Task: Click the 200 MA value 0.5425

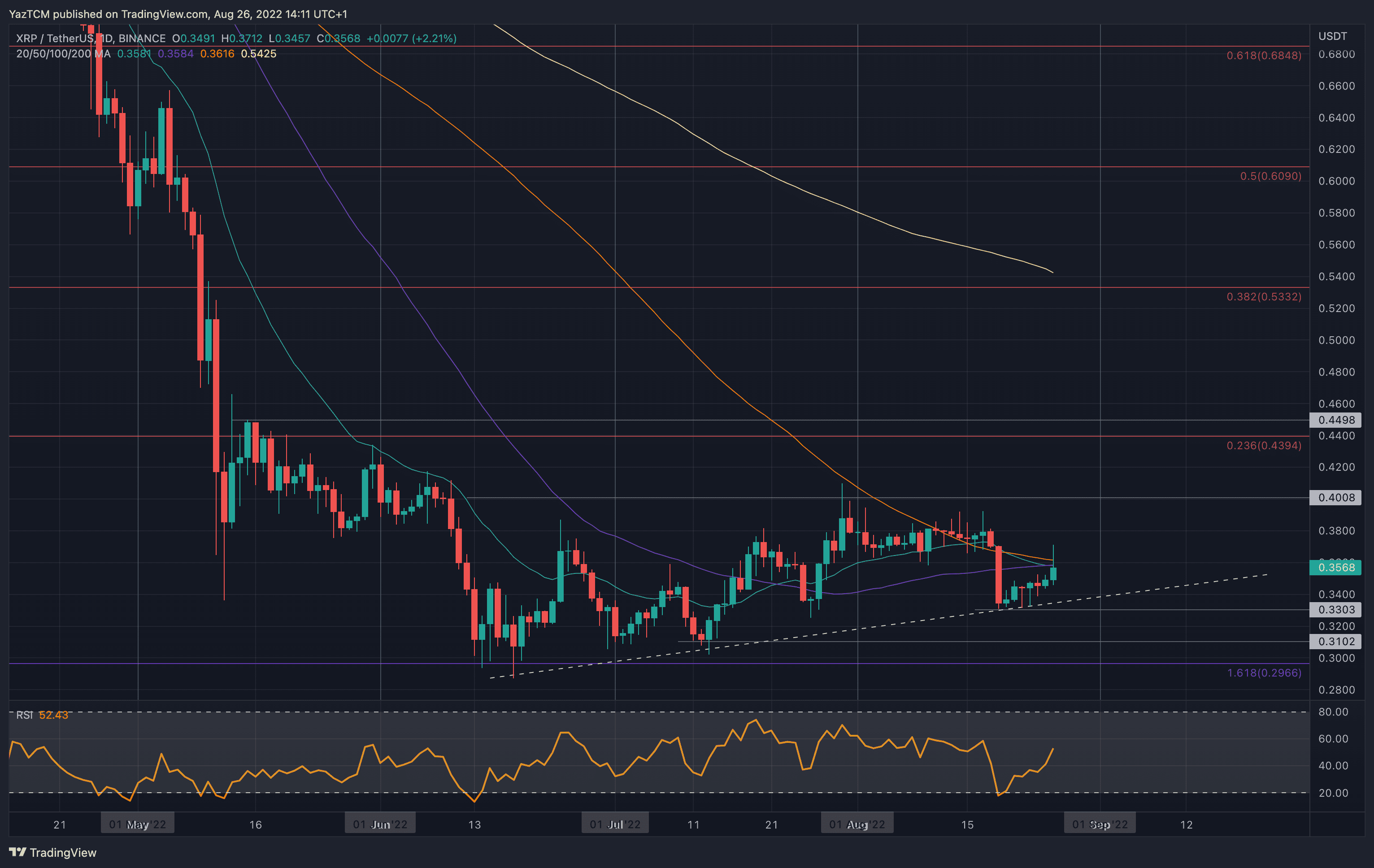Action: pyautogui.click(x=258, y=54)
